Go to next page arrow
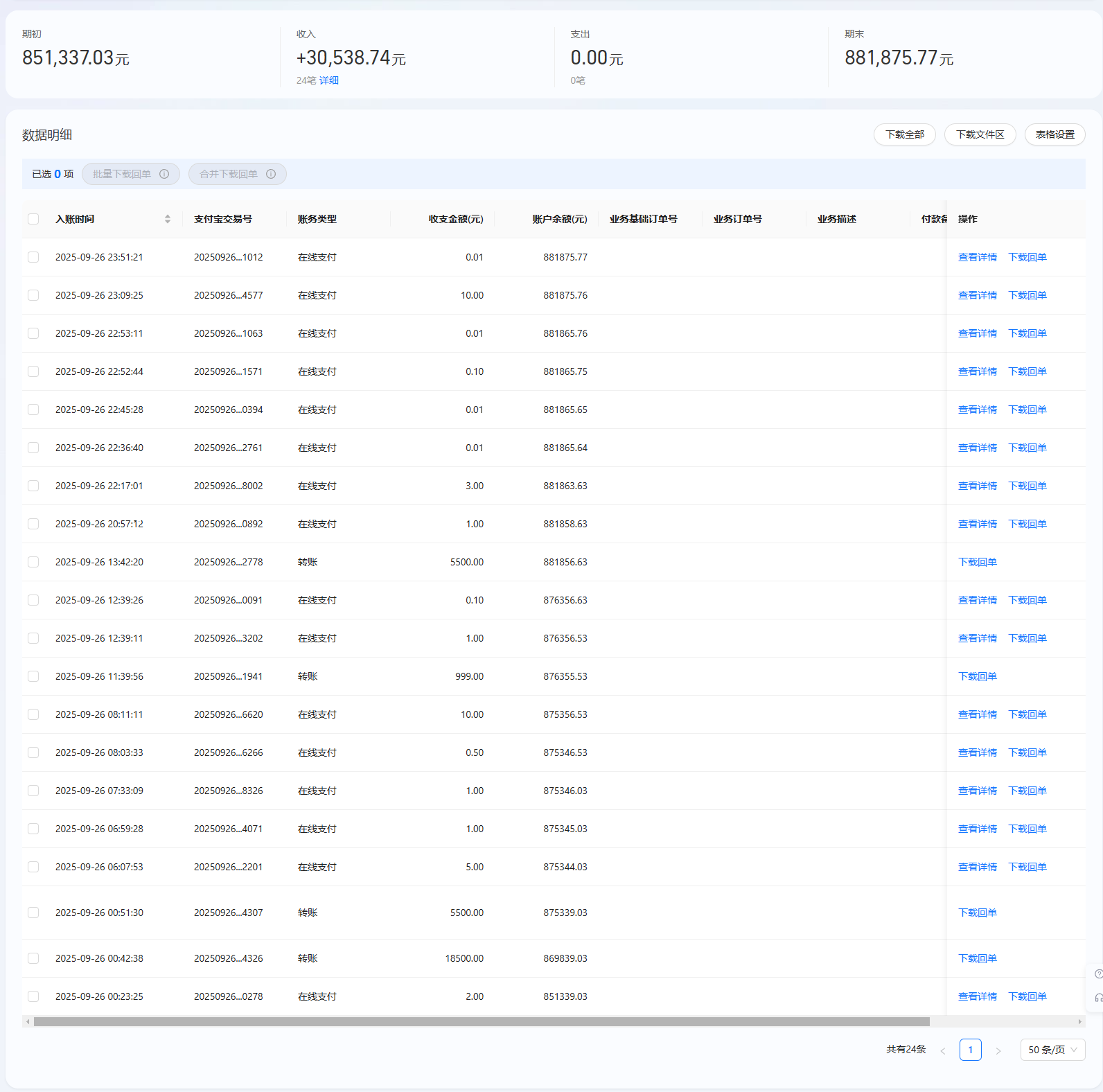 (998, 1050)
